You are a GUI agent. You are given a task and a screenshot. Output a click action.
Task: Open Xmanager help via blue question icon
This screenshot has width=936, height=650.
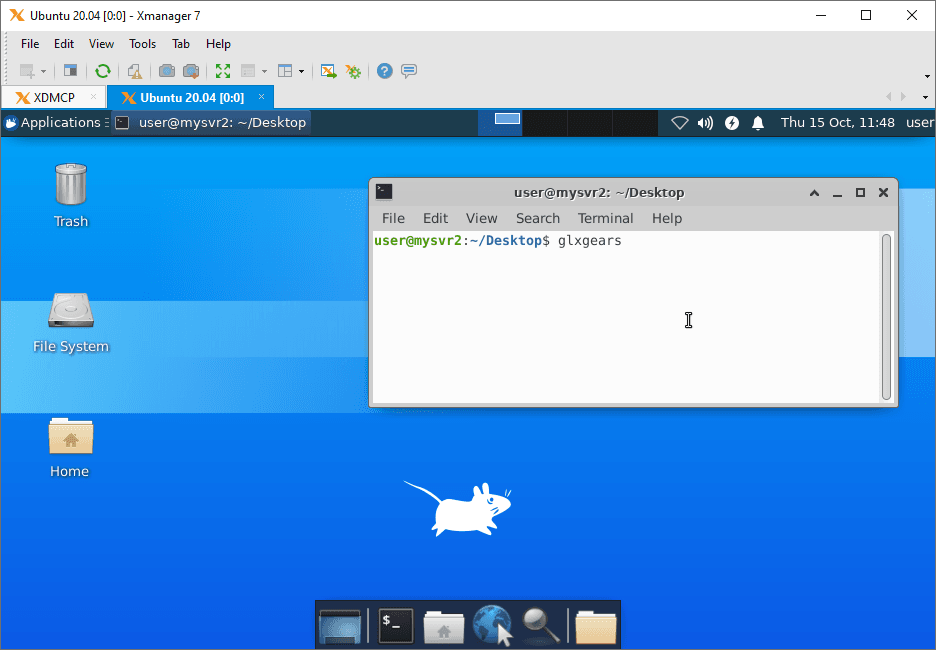tap(384, 71)
